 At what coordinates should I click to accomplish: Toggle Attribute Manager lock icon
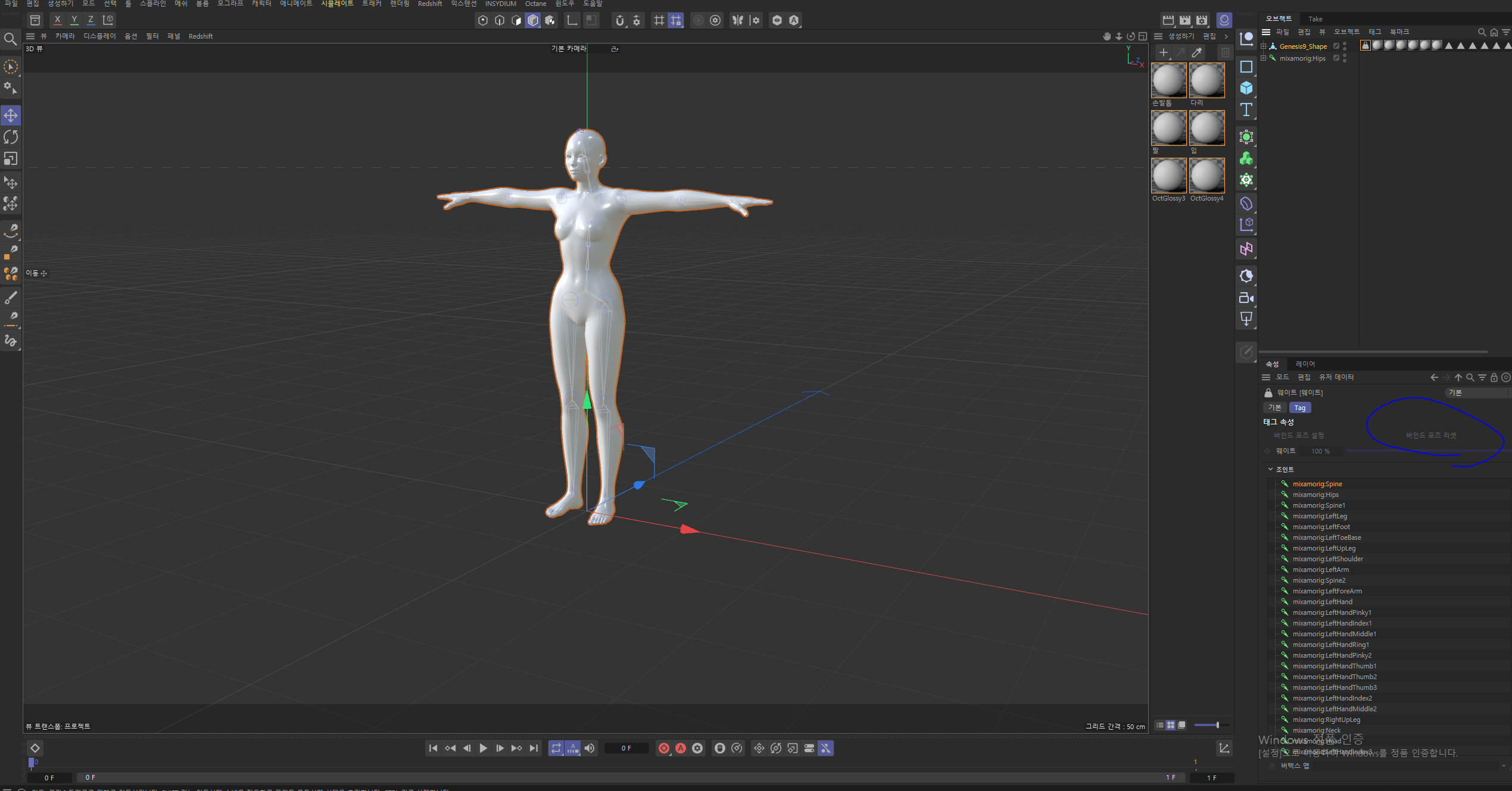[1494, 377]
